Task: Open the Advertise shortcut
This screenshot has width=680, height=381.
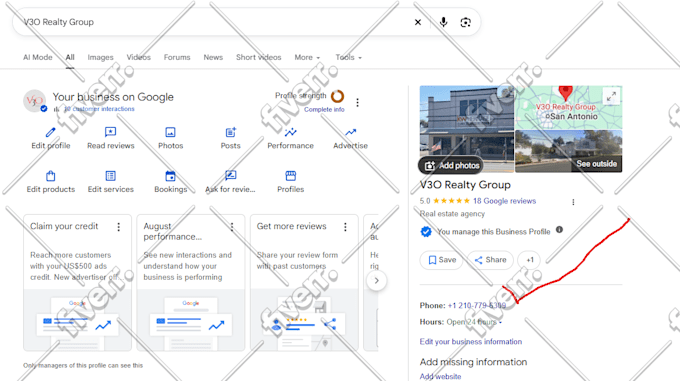Action: [350, 138]
